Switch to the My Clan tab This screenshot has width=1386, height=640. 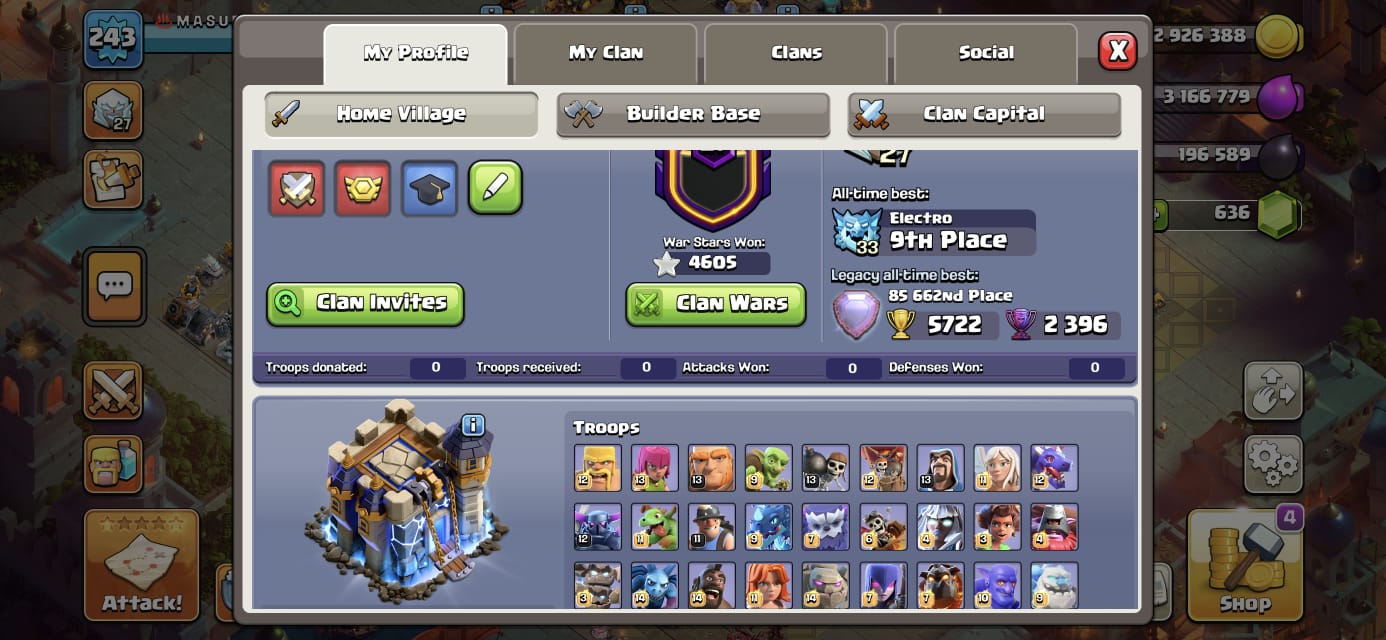606,53
